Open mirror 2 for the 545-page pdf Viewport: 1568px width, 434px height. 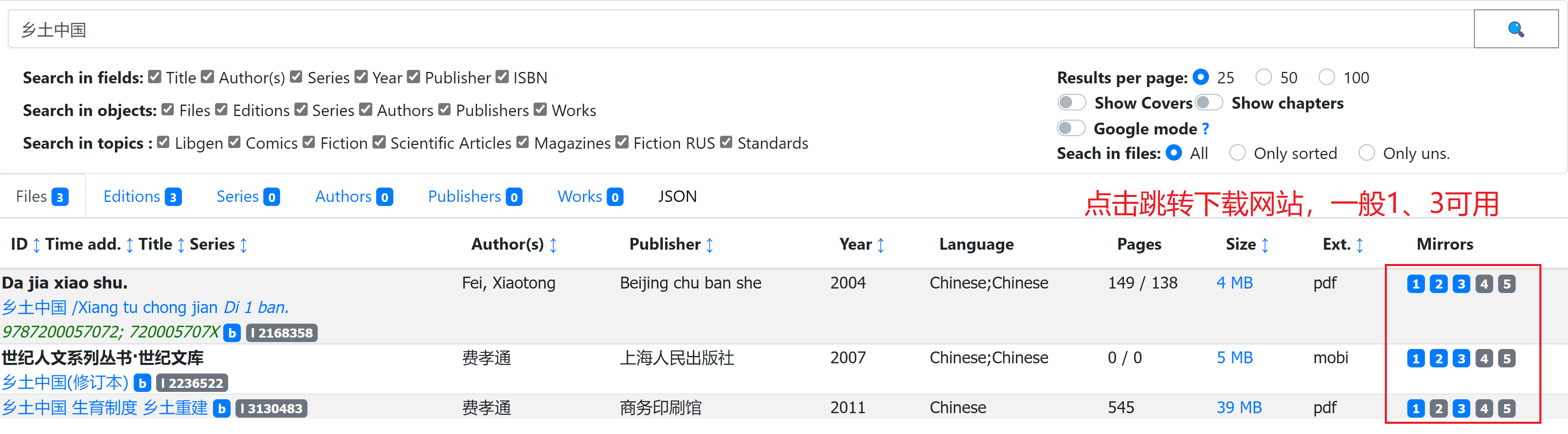[x=1438, y=408]
